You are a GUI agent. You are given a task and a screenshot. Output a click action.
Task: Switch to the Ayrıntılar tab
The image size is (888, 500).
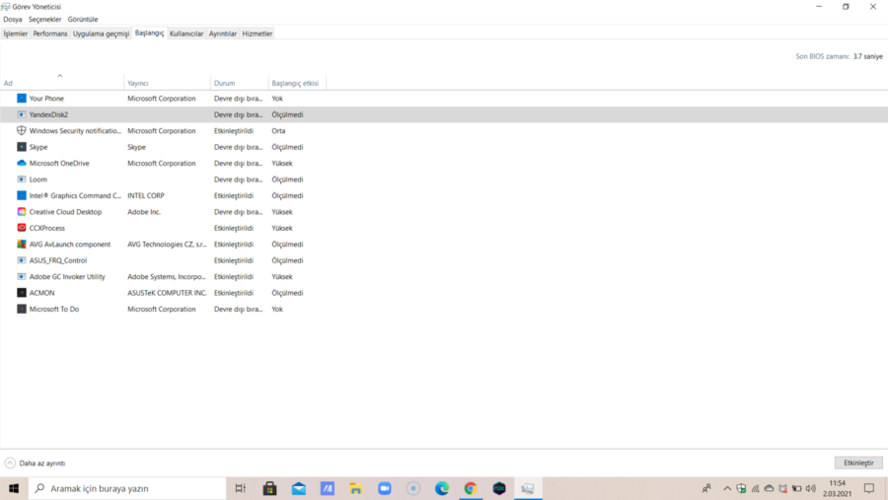pyautogui.click(x=223, y=33)
